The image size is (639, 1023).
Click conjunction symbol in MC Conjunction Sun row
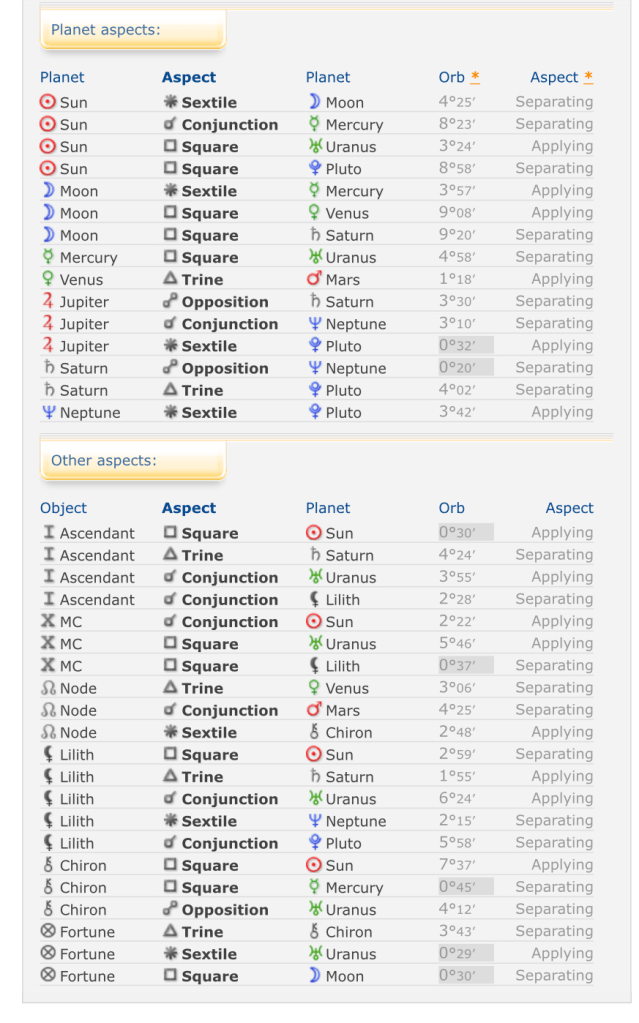coord(170,622)
